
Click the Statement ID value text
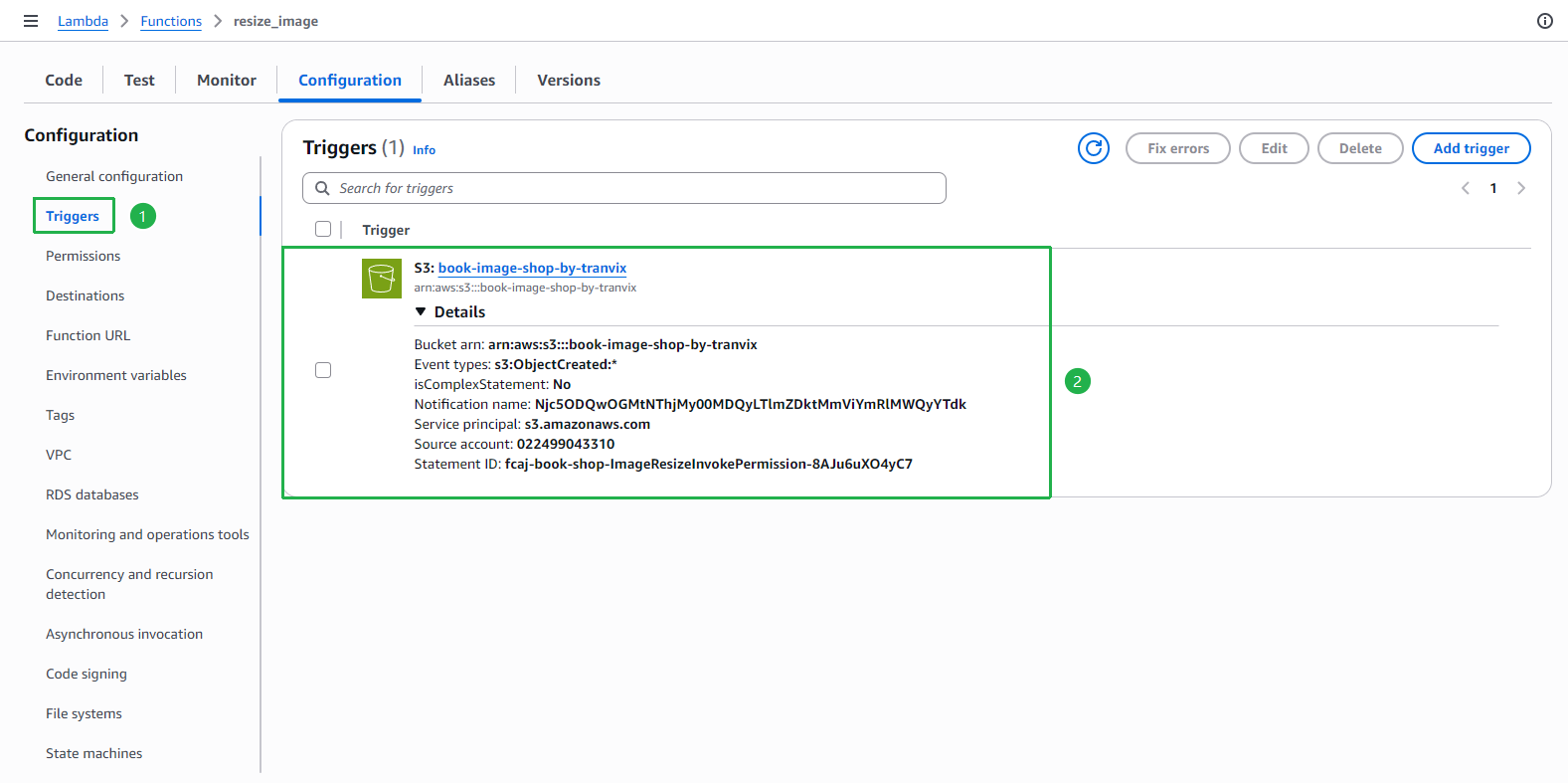point(708,464)
